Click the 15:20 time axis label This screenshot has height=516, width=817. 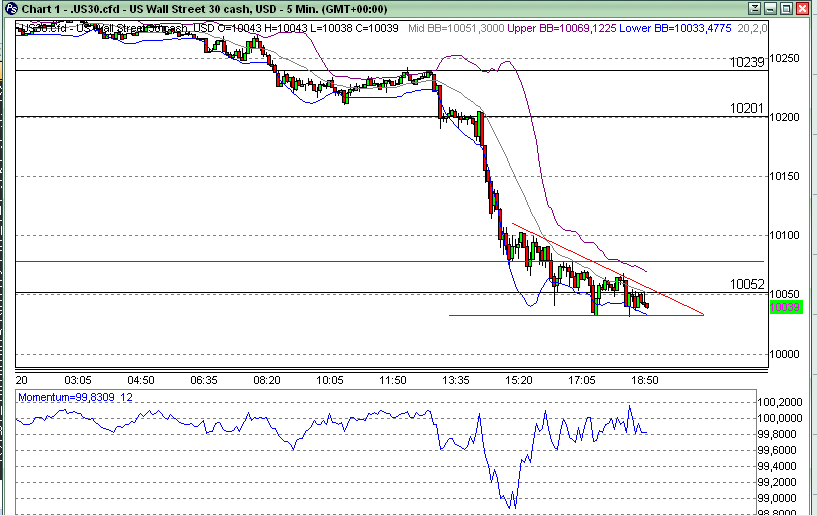[518, 380]
